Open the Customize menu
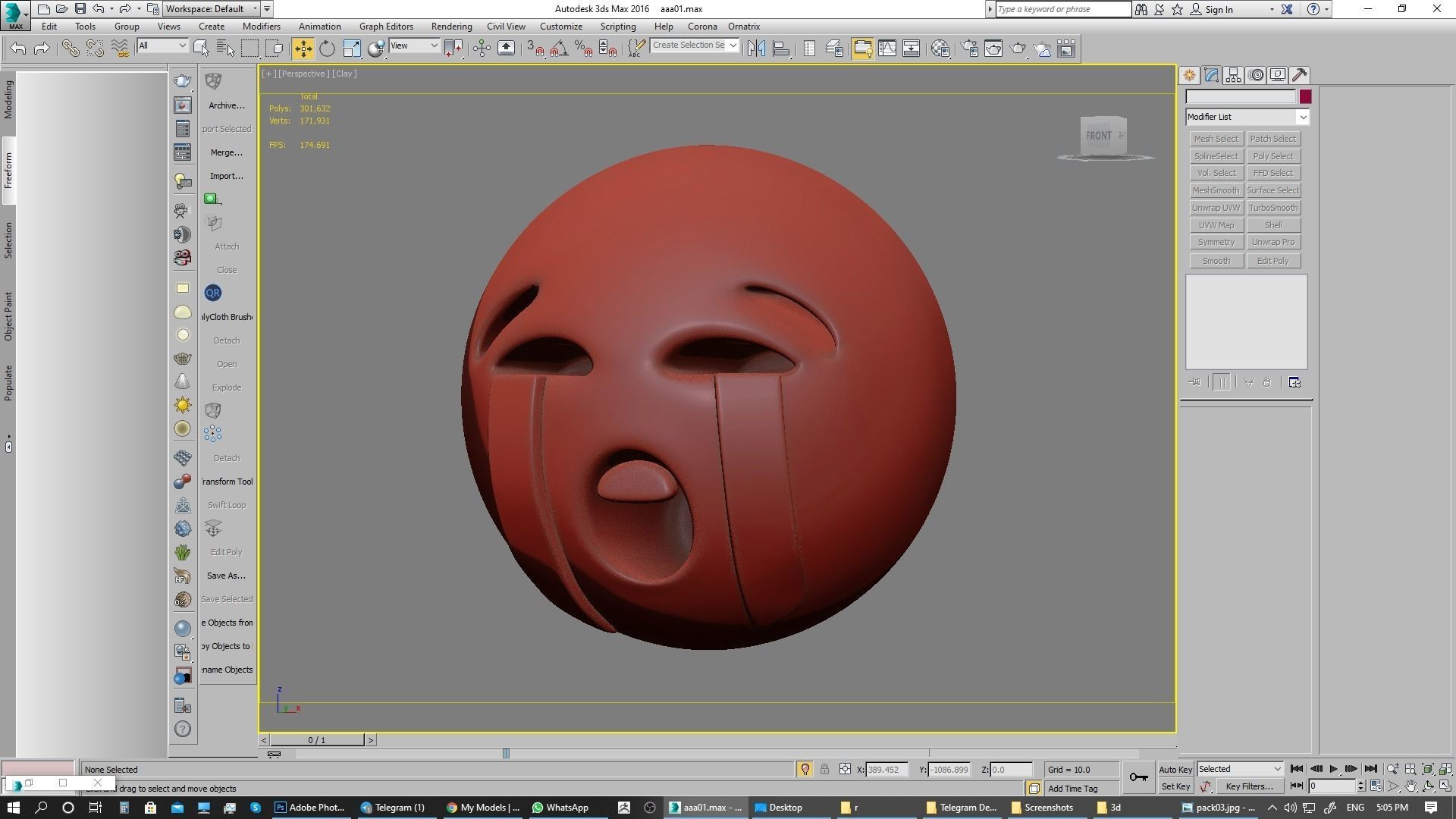1456x819 pixels. point(561,27)
